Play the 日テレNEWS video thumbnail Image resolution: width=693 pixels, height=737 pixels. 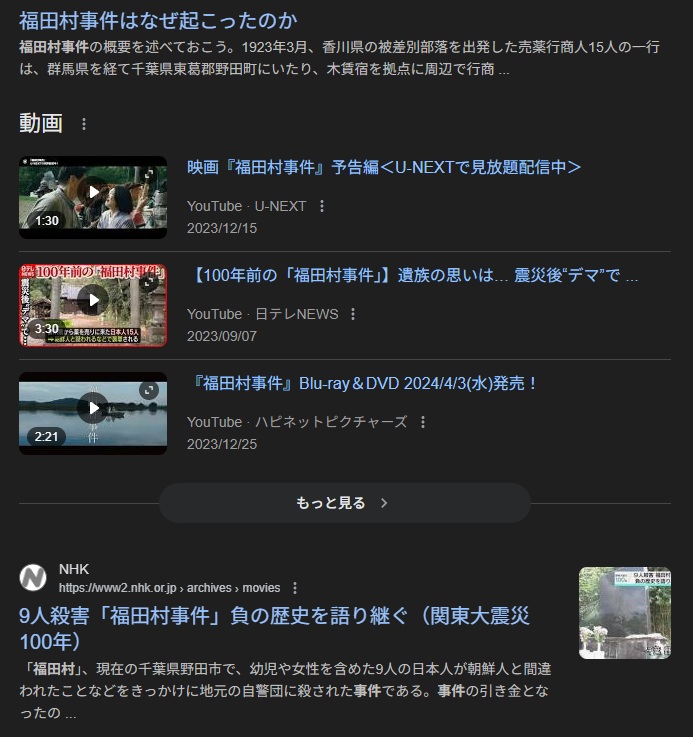click(93, 300)
